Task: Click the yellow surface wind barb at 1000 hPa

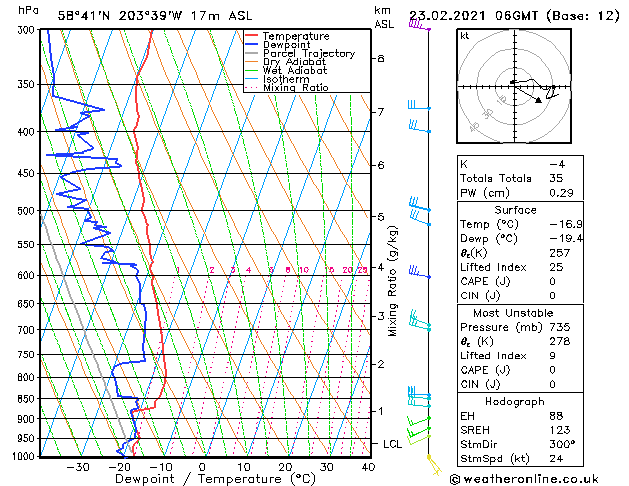Action: [x=434, y=465]
